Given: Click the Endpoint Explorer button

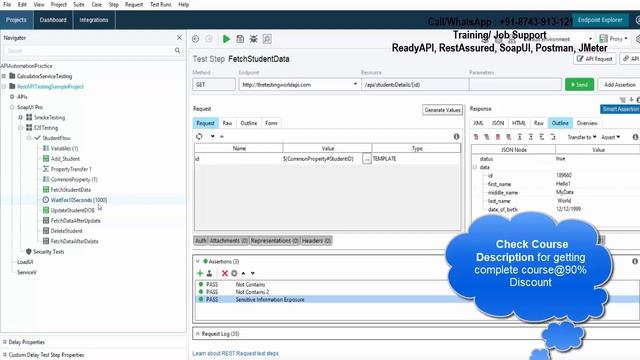Looking at the screenshot, I should coord(600,20).
